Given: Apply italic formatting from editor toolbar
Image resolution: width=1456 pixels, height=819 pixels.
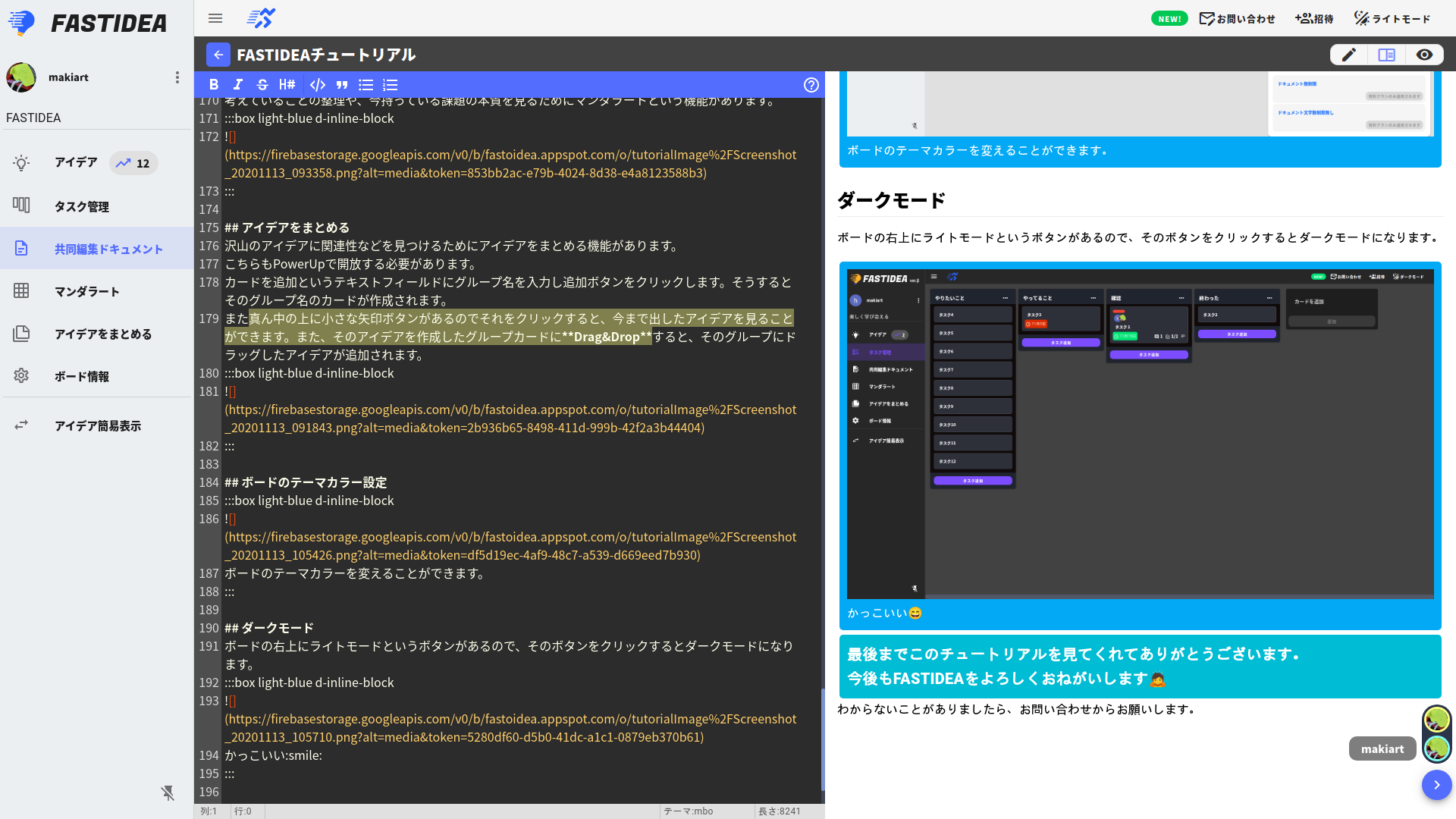Looking at the screenshot, I should coord(238,85).
